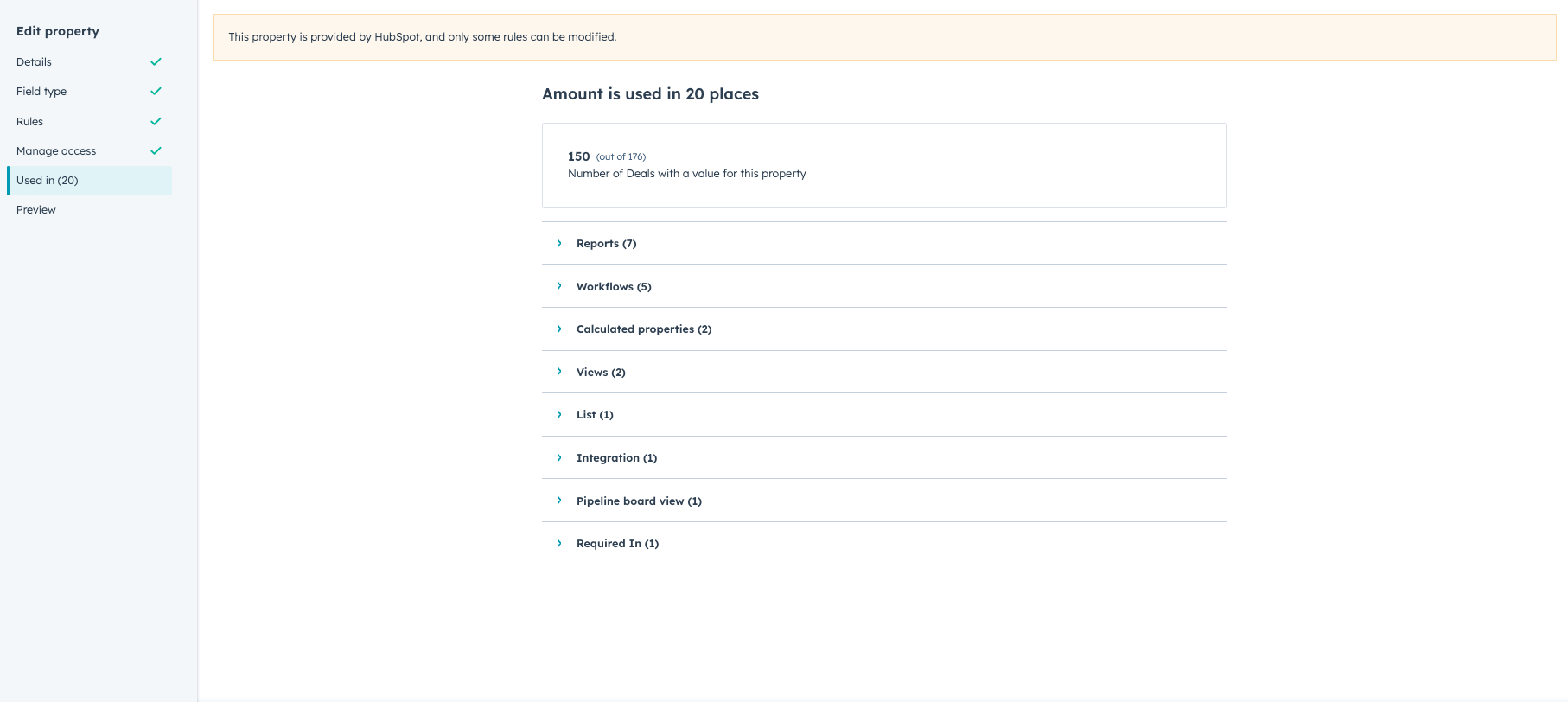Click the chevron next to Required In (1)
The image size is (1568, 702).
point(558,543)
